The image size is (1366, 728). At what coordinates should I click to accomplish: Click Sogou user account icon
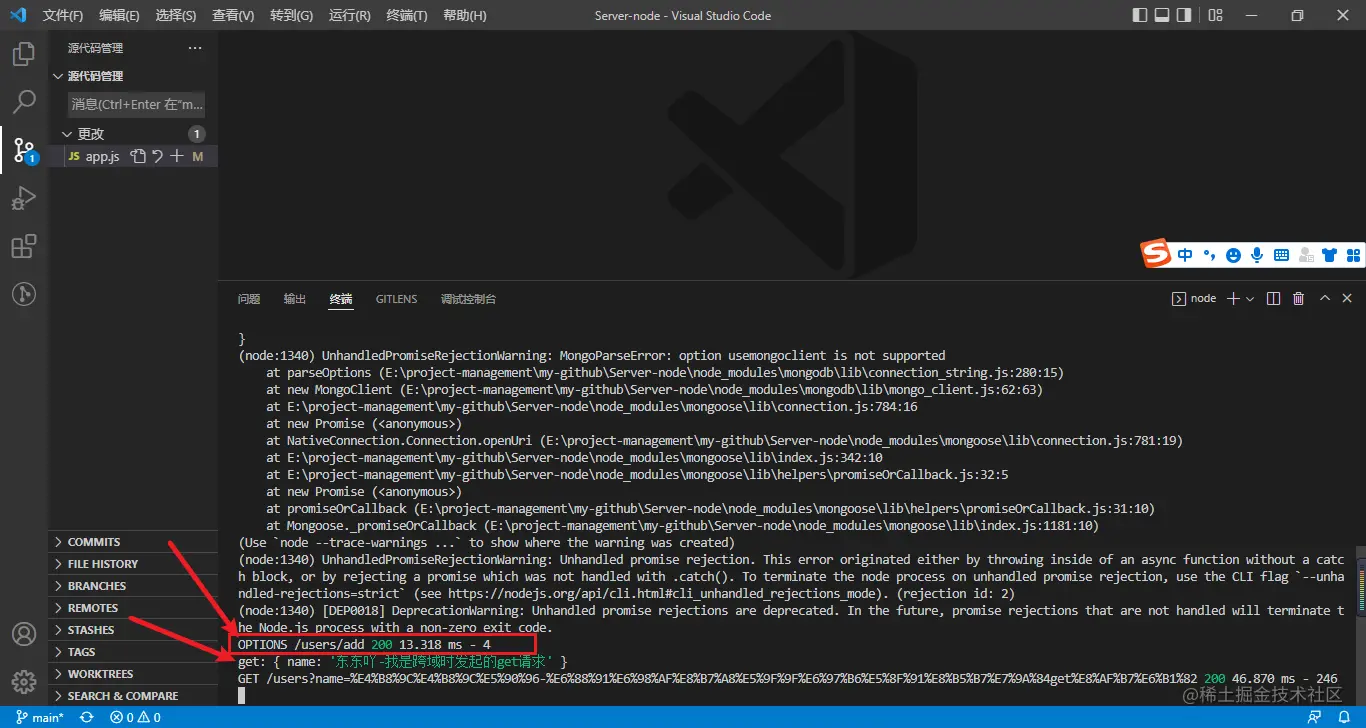click(1305, 255)
